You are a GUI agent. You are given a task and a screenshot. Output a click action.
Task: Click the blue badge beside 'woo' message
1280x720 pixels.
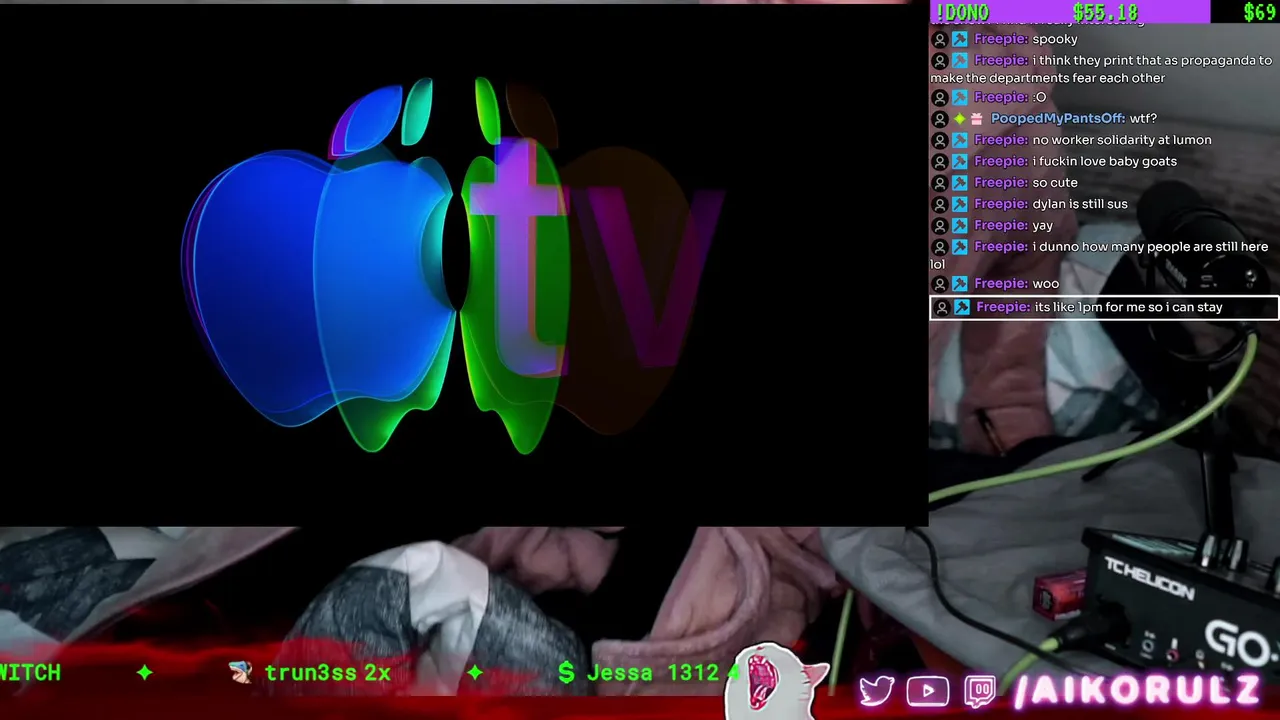(x=960, y=283)
